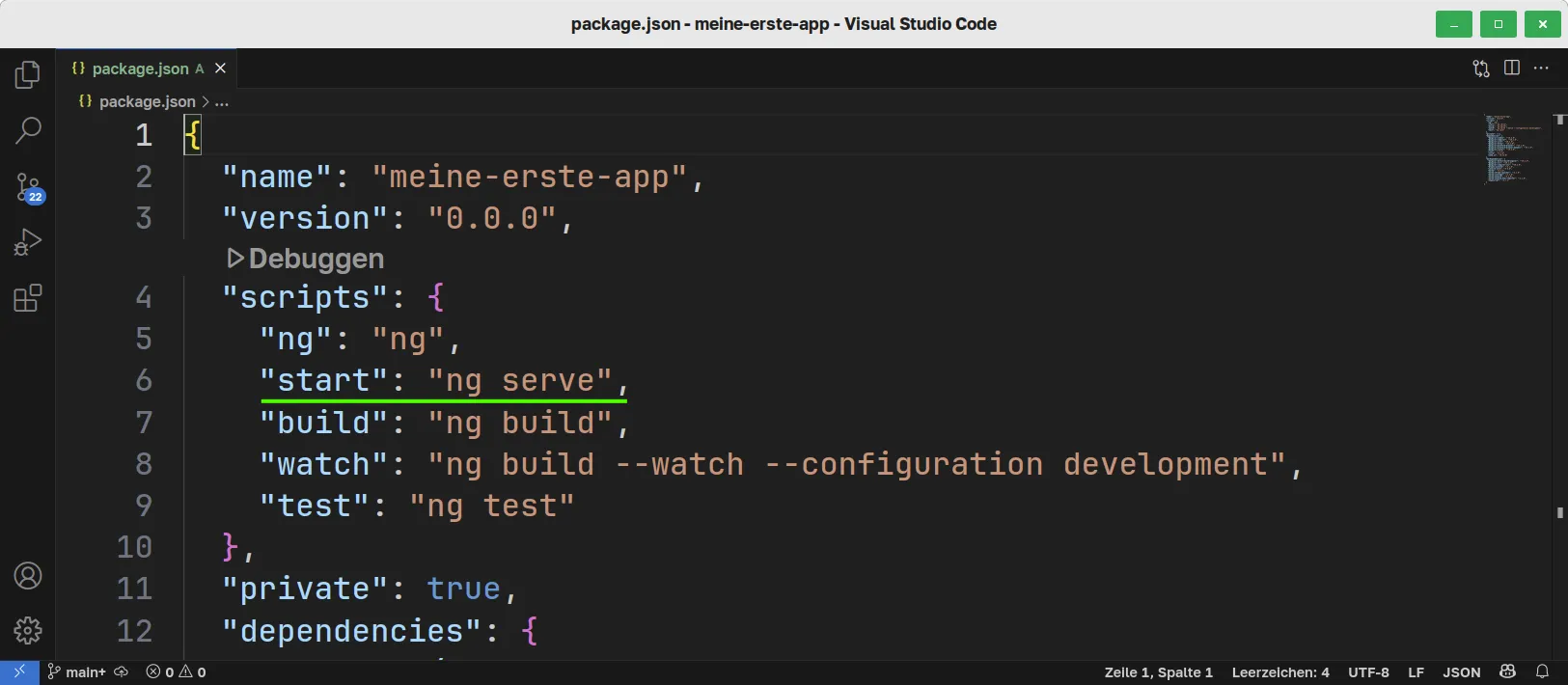The height and width of the screenshot is (685, 1568).
Task: Click Zeile 1, Spalte 1 position indicator
Action: 1158,672
